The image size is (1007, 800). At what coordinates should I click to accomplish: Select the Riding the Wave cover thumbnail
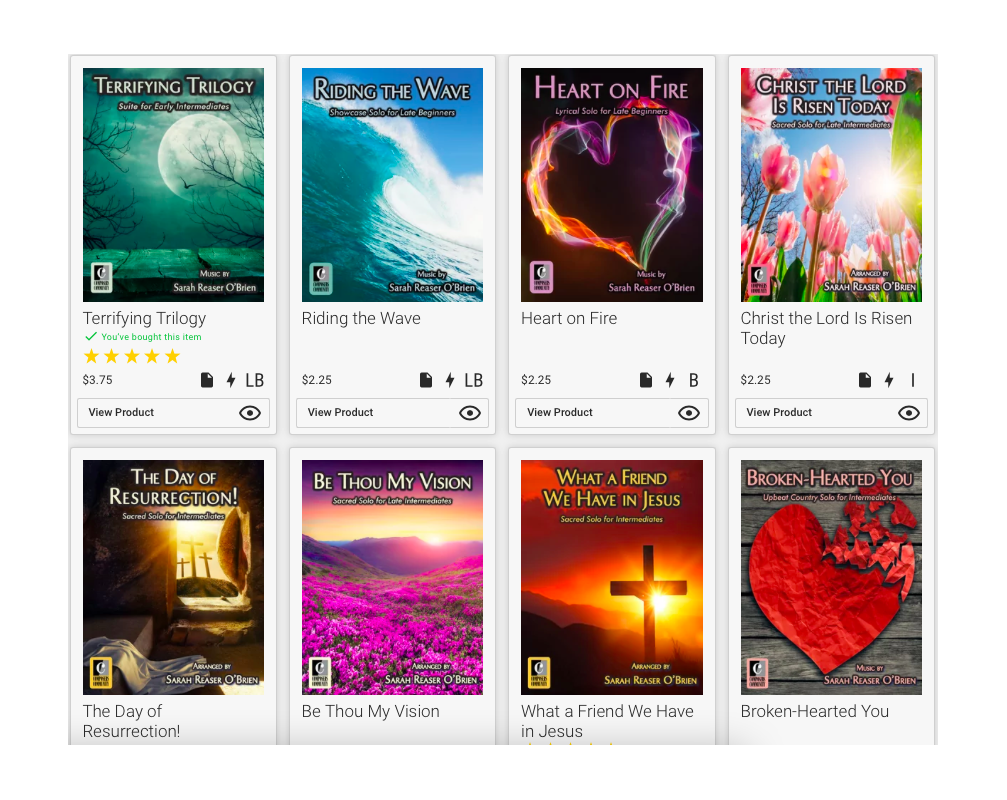click(392, 185)
